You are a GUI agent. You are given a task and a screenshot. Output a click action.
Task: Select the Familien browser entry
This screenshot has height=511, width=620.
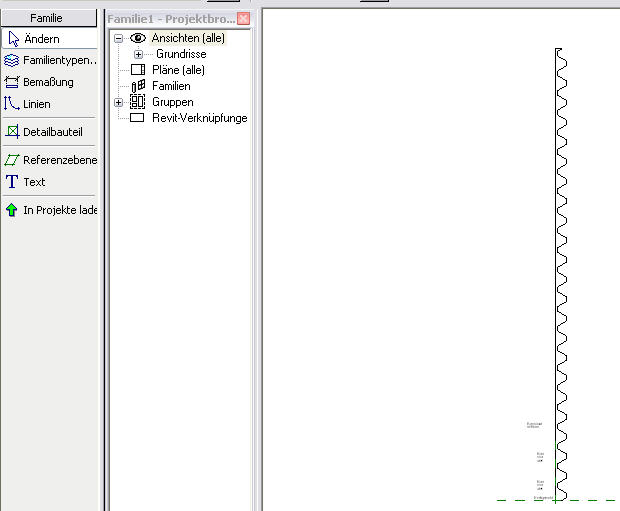pos(171,86)
